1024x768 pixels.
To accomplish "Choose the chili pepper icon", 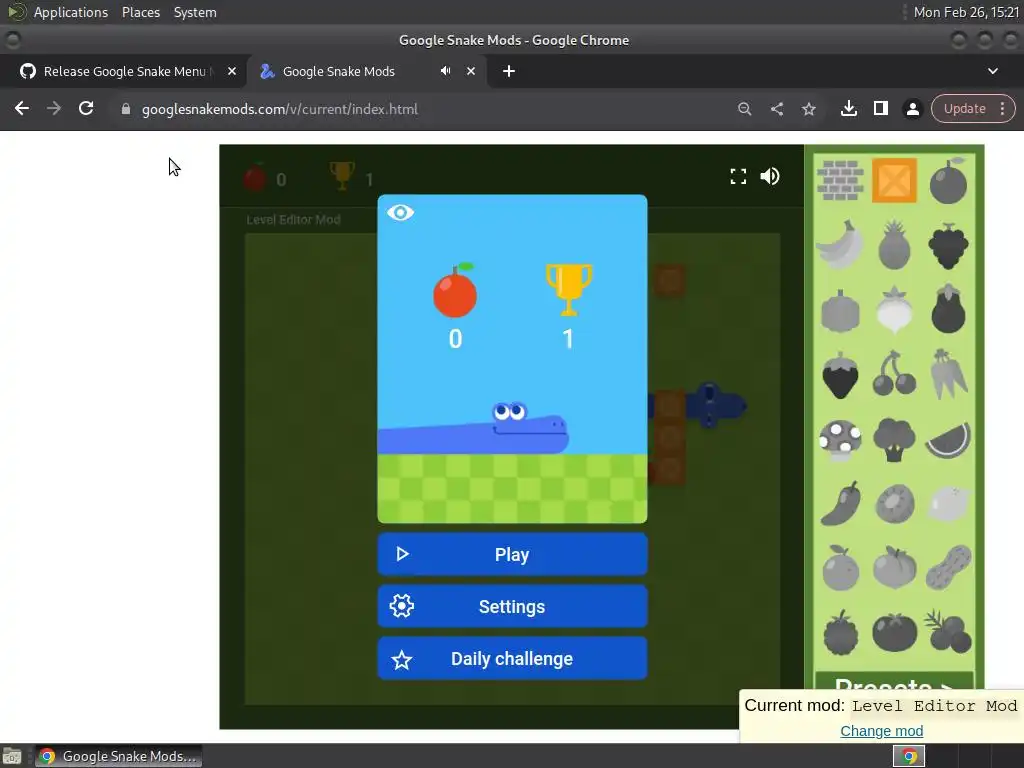I will (840, 504).
